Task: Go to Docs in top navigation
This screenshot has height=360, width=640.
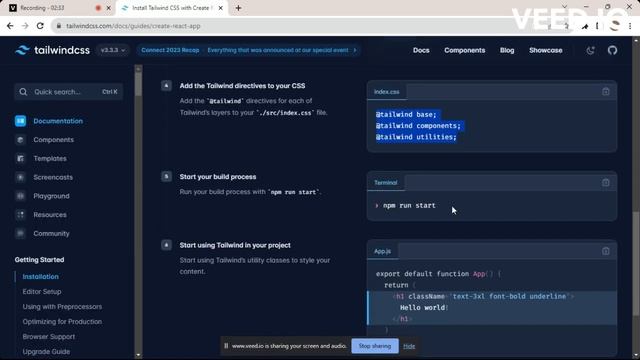Action: pos(421,50)
